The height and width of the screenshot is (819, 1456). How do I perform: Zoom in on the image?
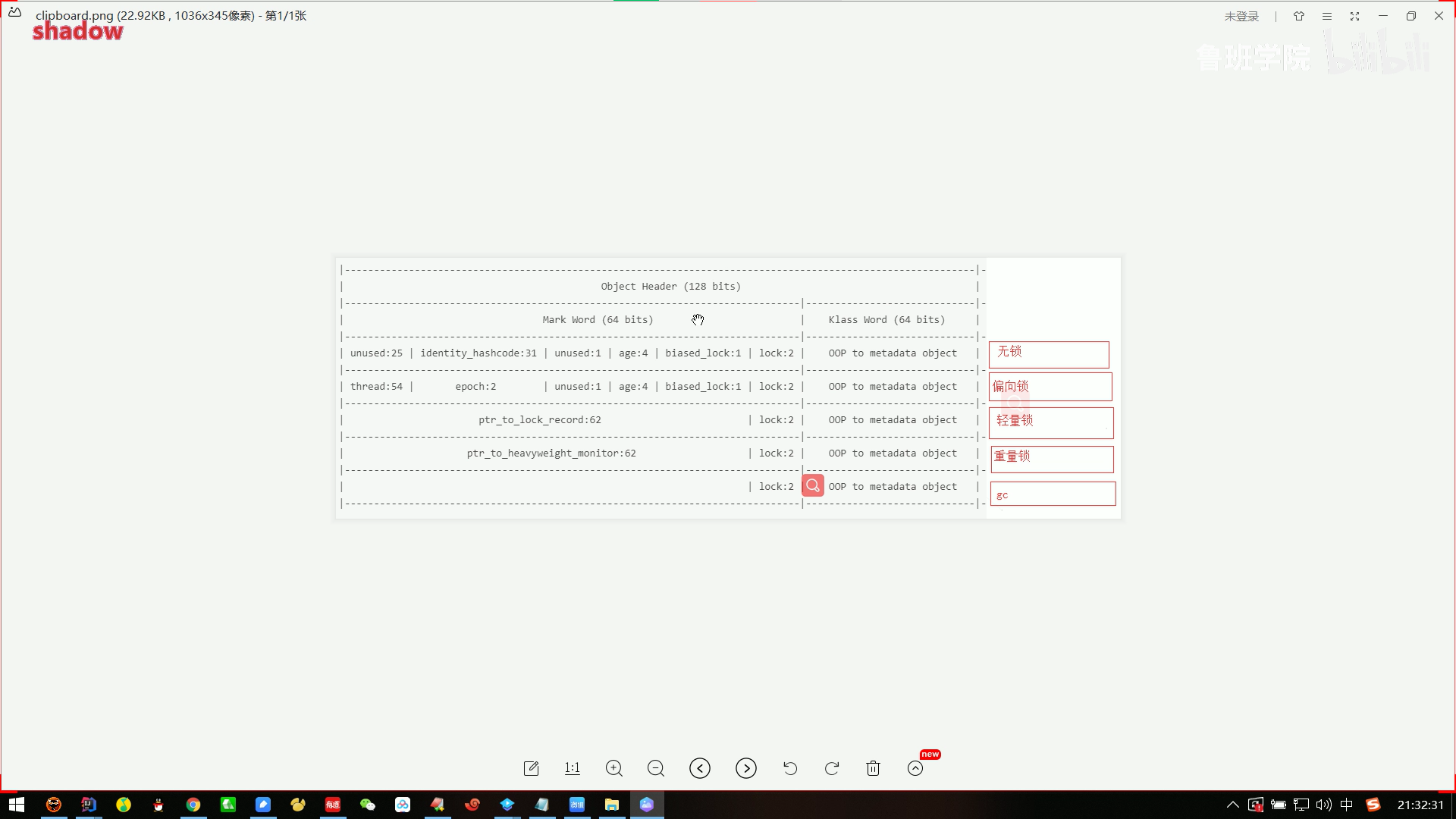point(614,768)
